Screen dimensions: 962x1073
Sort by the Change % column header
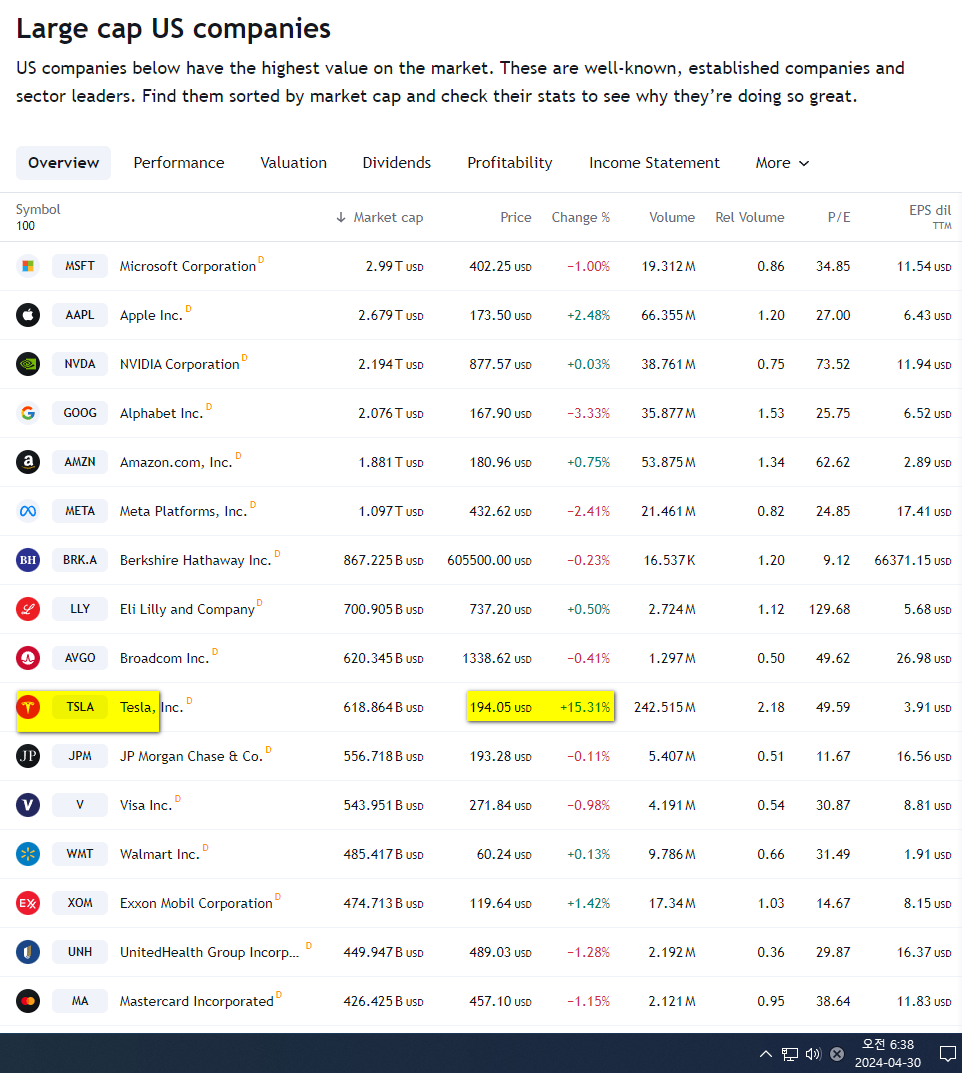click(x=581, y=218)
